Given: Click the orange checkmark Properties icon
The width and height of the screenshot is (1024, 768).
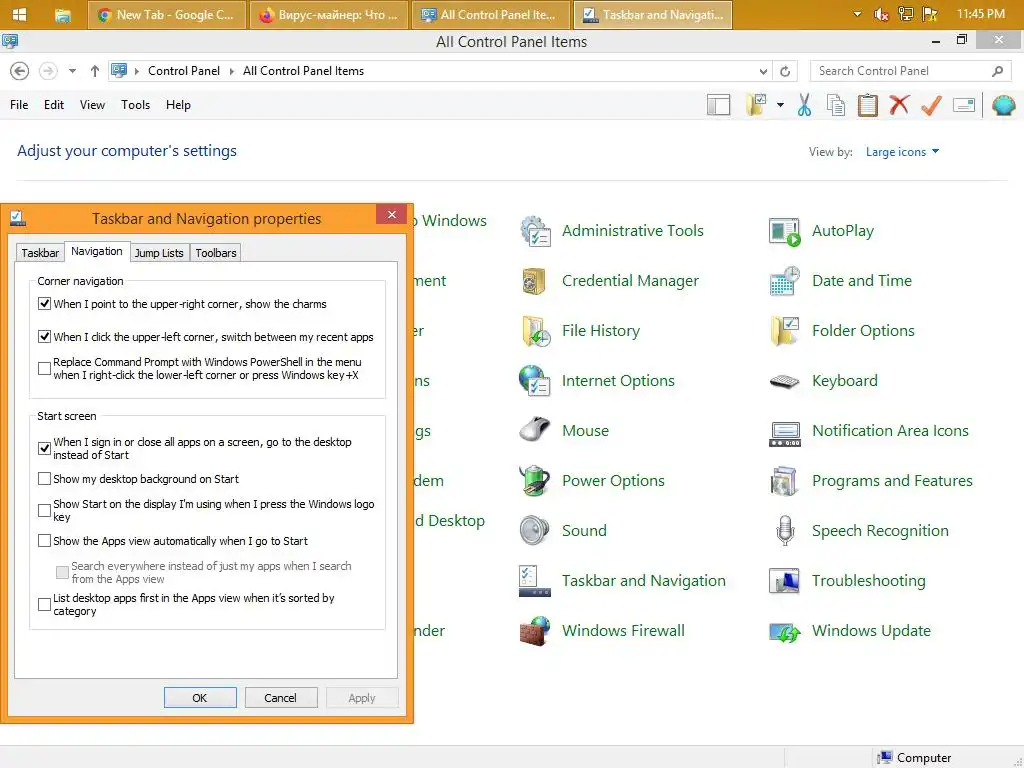Looking at the screenshot, I should [931, 104].
